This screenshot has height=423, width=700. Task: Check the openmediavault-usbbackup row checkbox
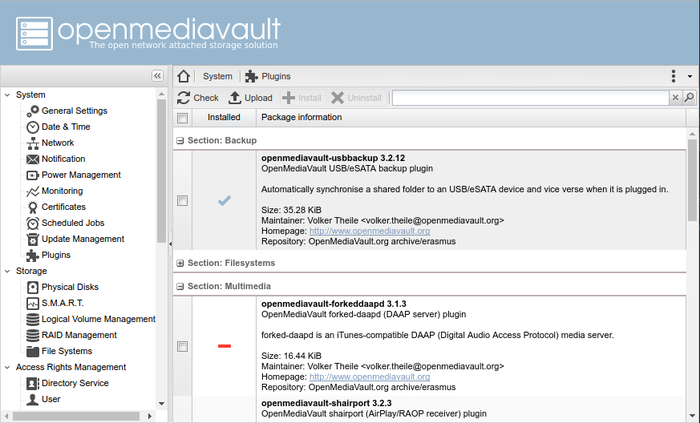tap(182, 200)
